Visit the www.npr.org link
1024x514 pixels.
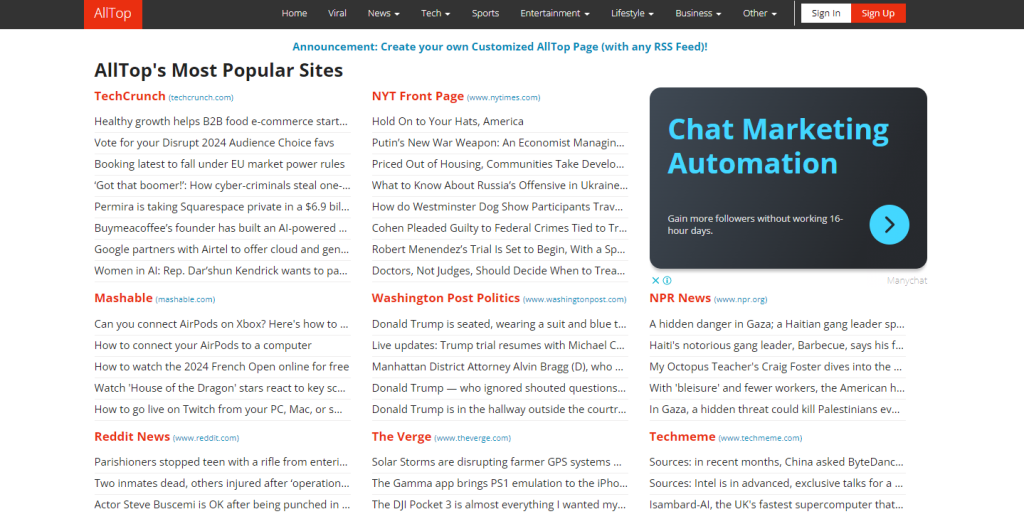coord(741,299)
